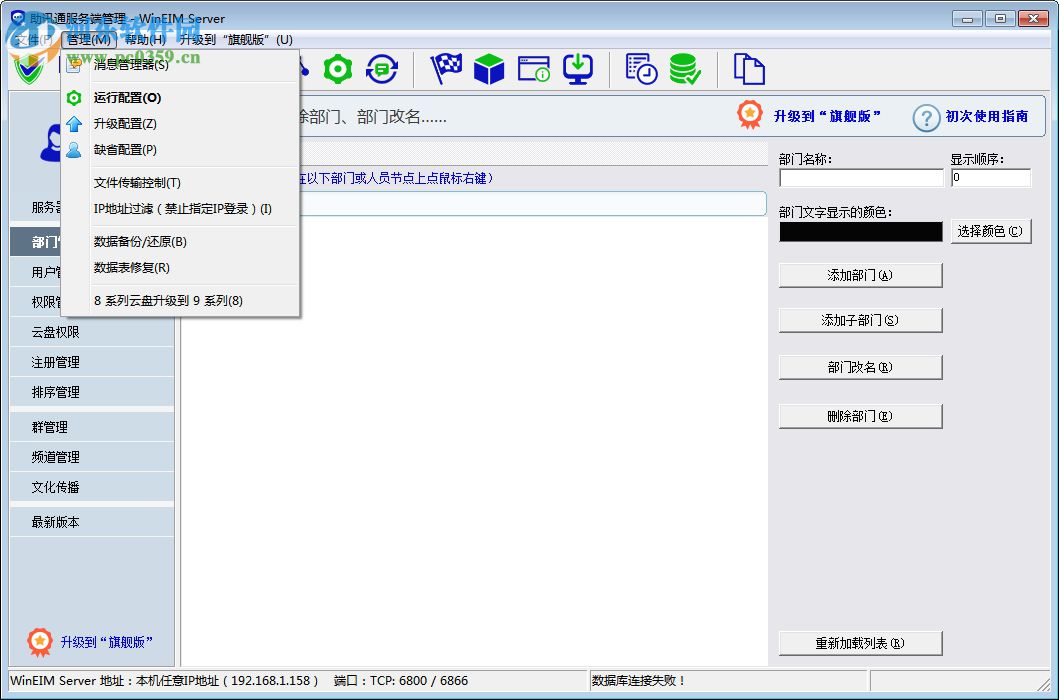The image size is (1059, 700).
Task: Select 消息管理器(S) from the open menu
Action: coord(128,63)
